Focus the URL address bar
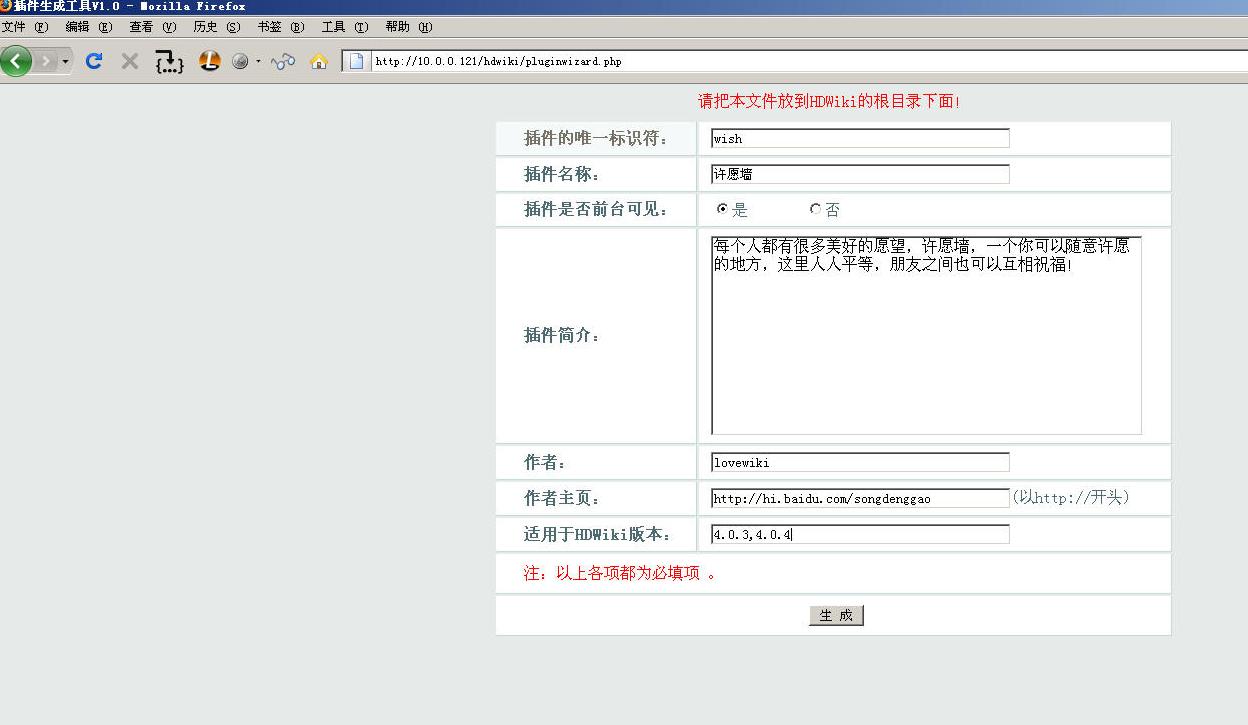Screen dimensions: 1248x725 point(808,61)
